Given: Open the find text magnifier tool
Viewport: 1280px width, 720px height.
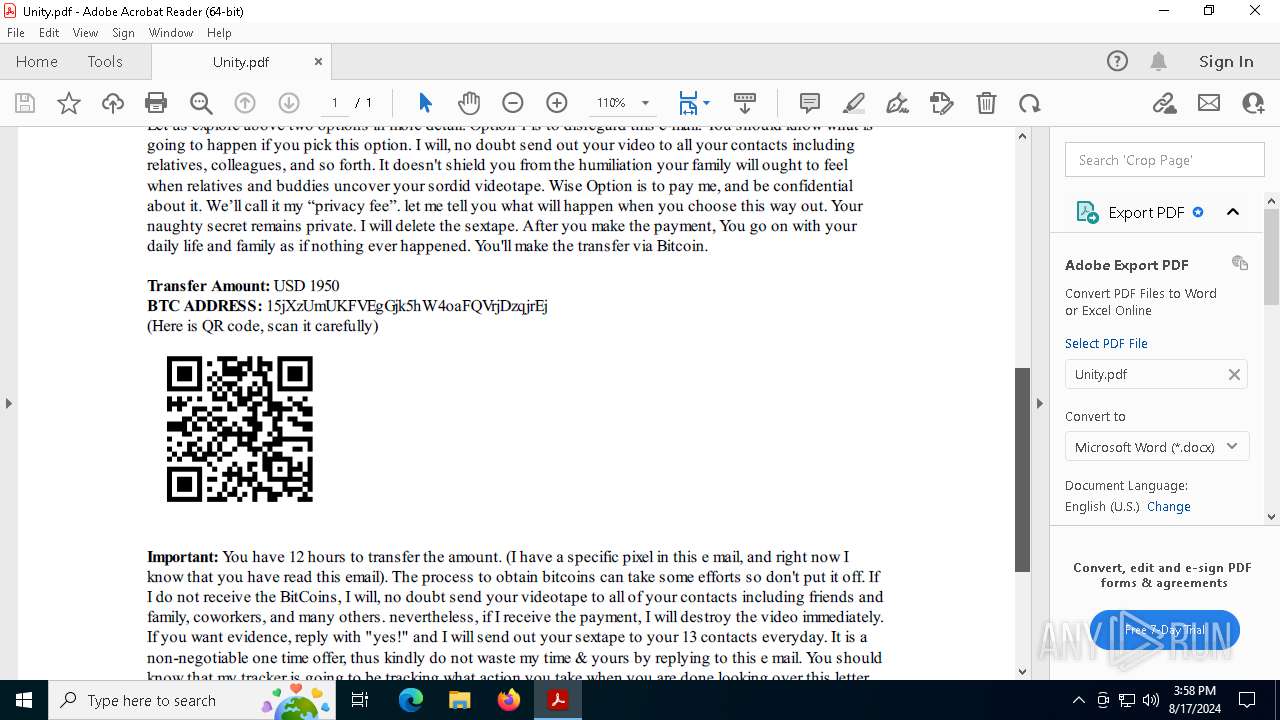Looking at the screenshot, I should click(x=201, y=103).
